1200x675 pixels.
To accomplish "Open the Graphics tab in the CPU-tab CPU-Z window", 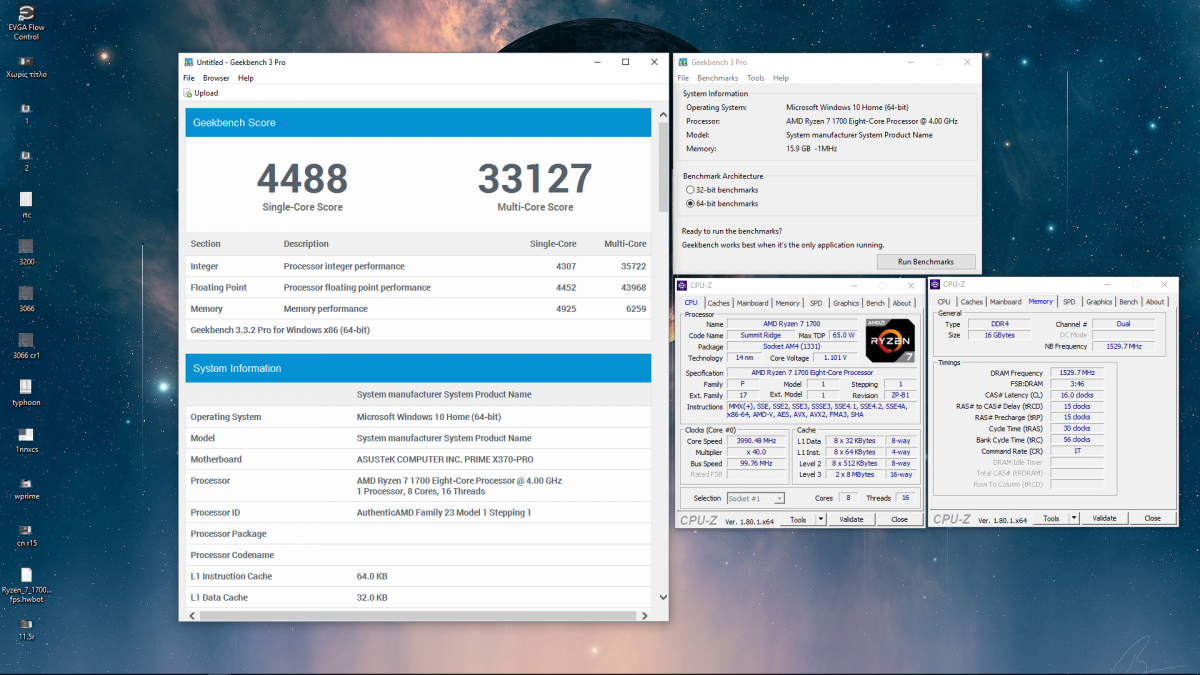I will (846, 303).
